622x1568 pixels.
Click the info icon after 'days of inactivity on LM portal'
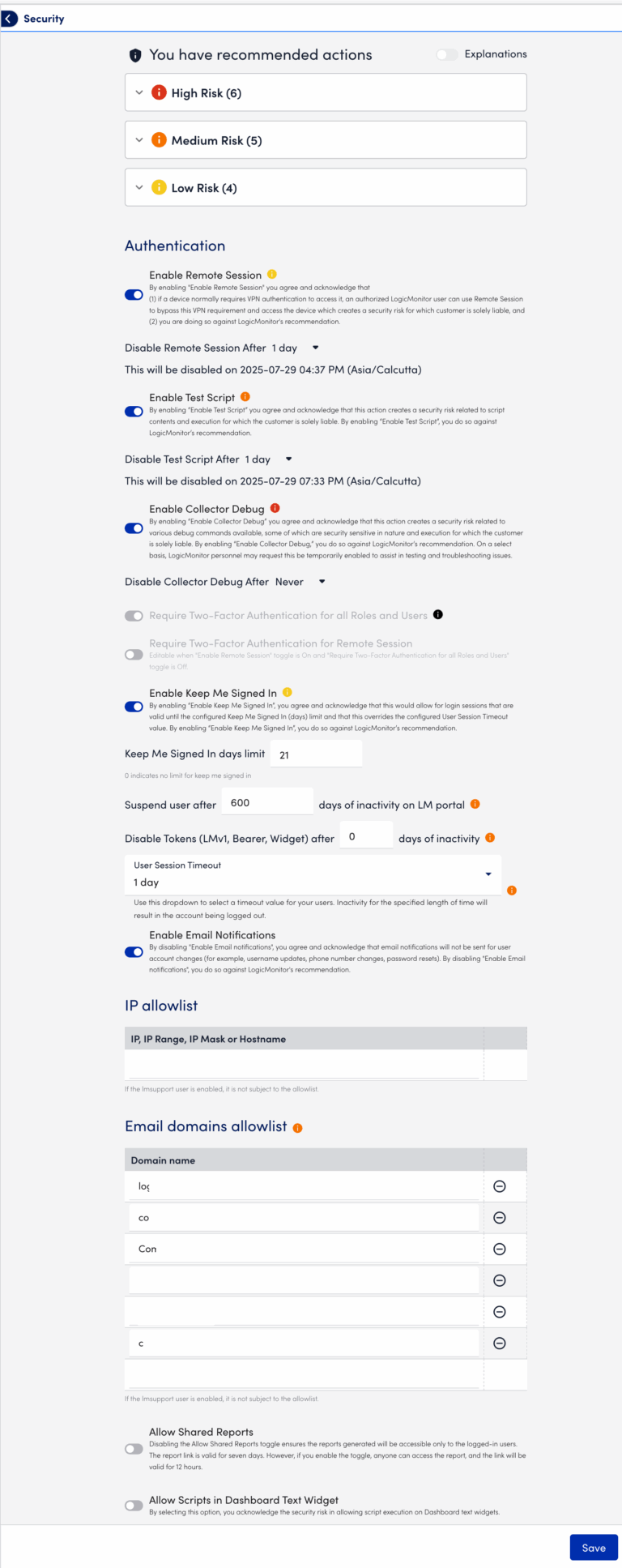pyautogui.click(x=475, y=804)
